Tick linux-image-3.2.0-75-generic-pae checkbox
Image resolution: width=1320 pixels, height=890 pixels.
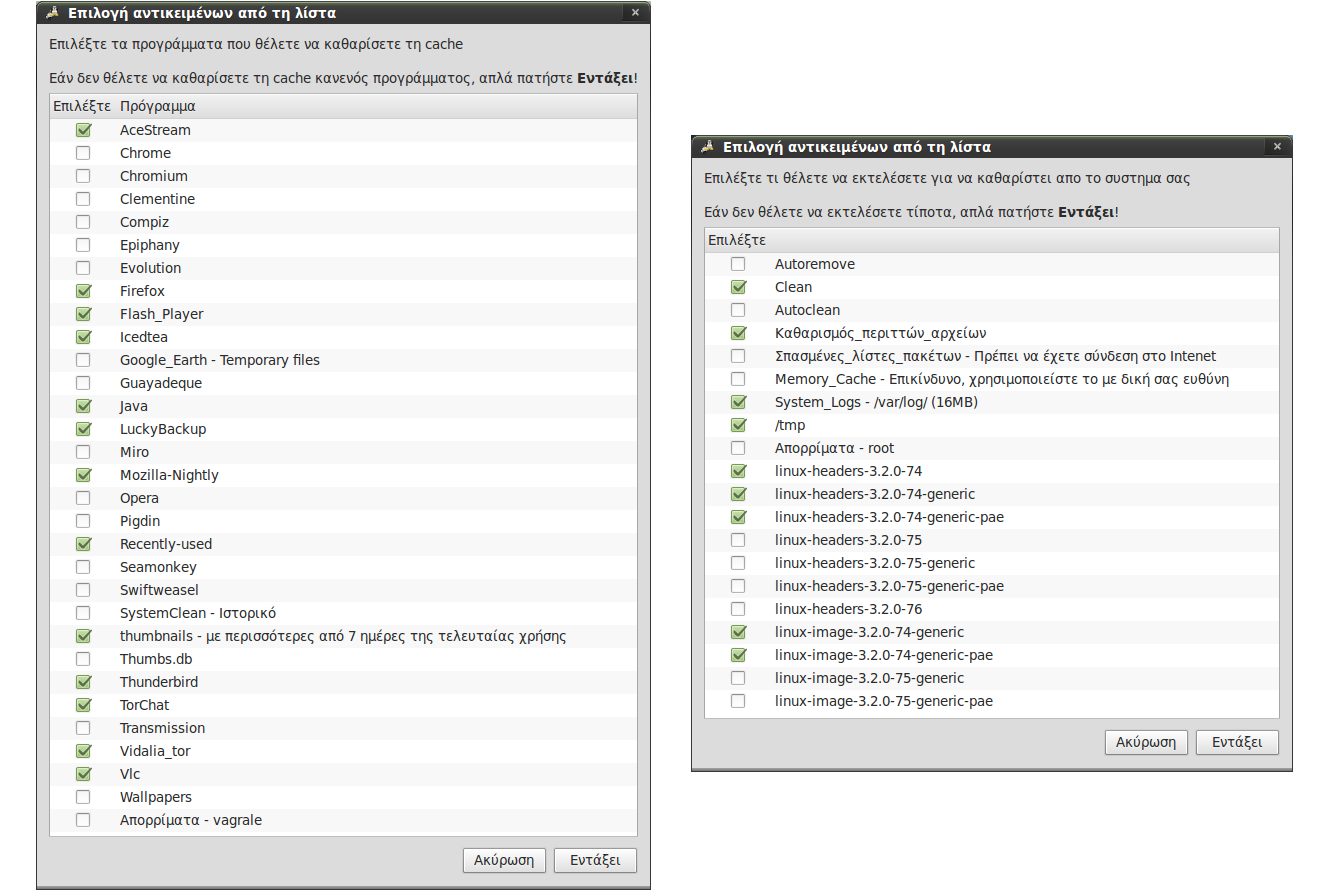(x=738, y=701)
